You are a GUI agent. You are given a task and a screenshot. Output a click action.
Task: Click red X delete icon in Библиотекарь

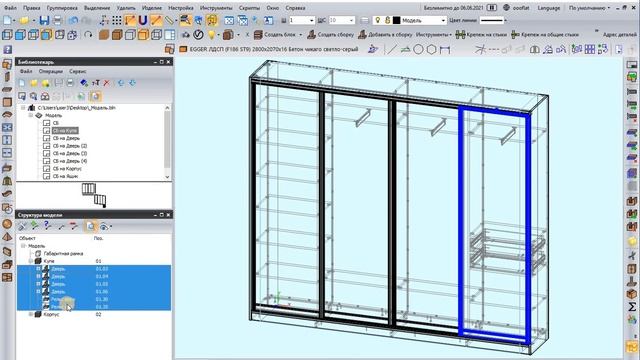(x=107, y=83)
